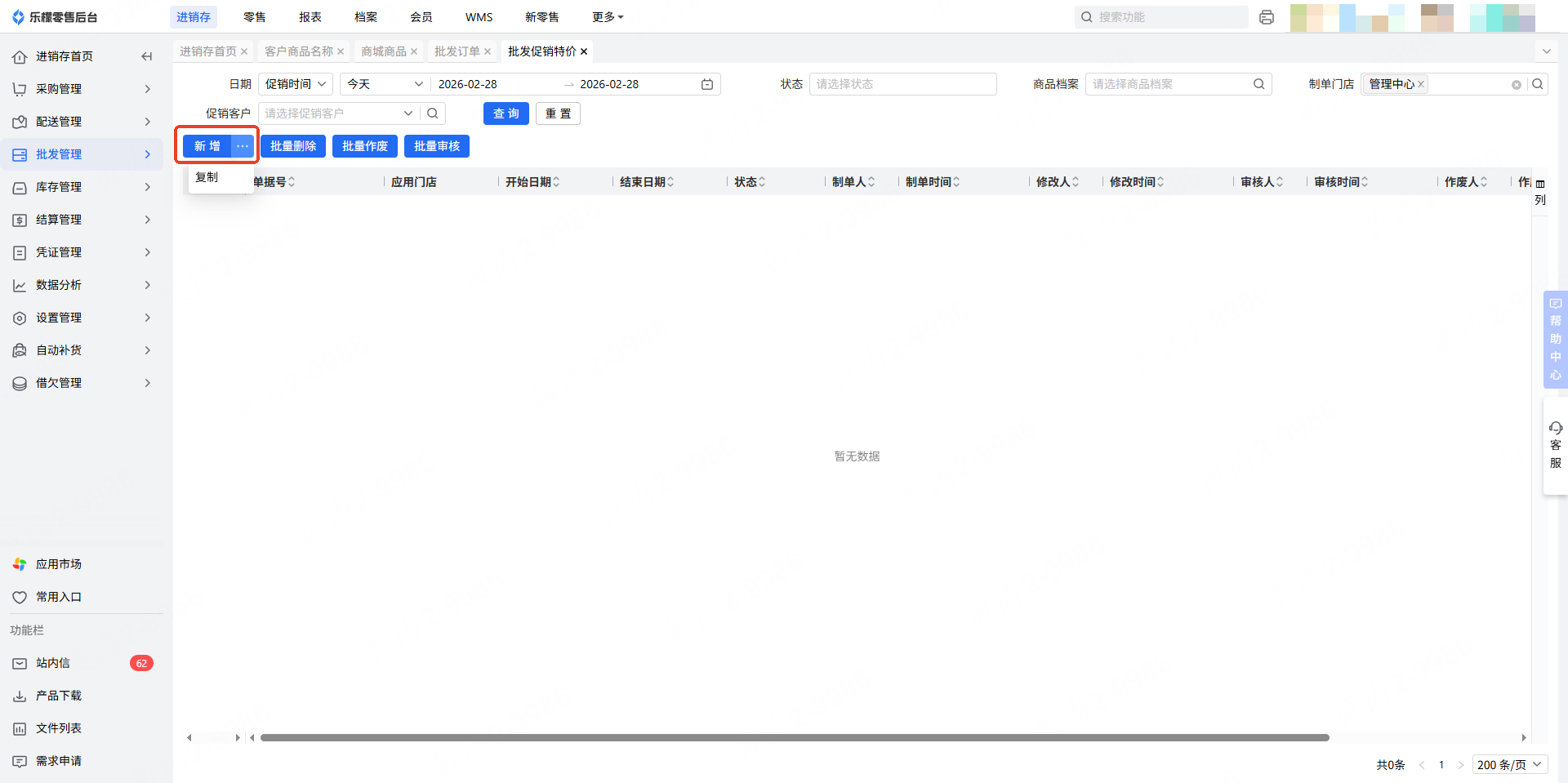Image resolution: width=1568 pixels, height=783 pixels.
Task: Clear the 制单门店 field with circle-x icon
Action: 1517,85
